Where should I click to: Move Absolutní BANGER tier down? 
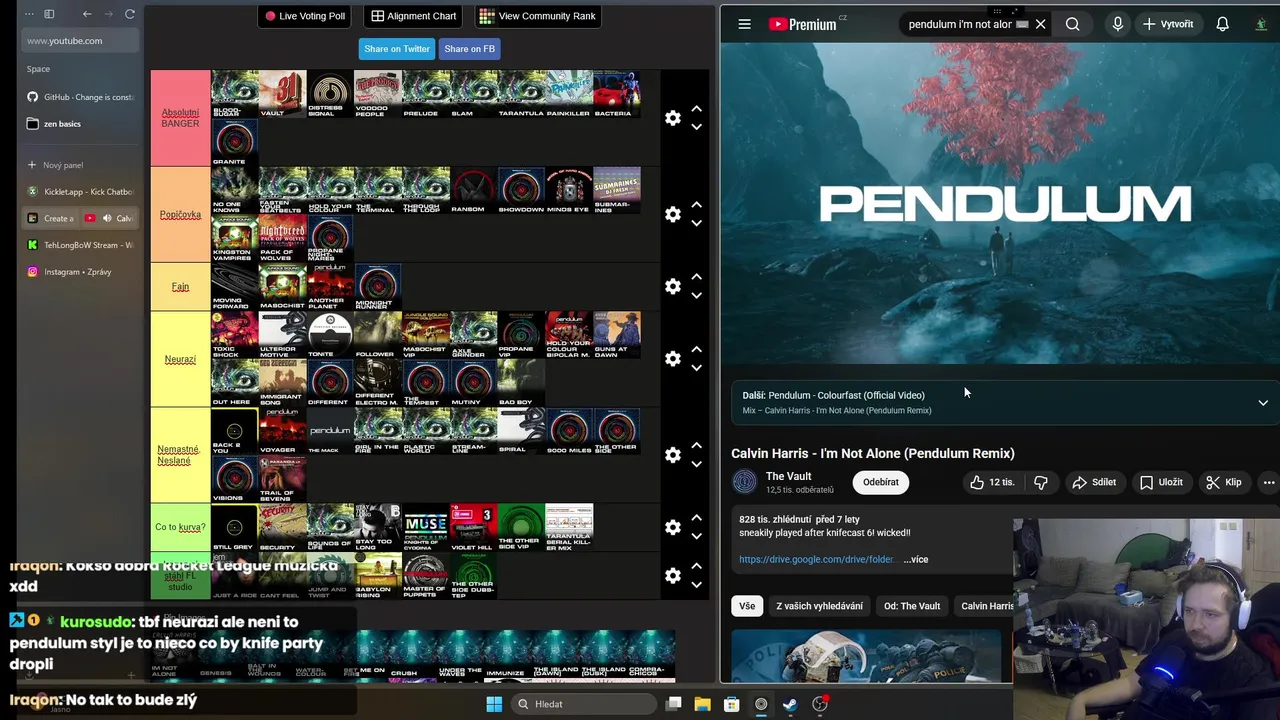pyautogui.click(x=696, y=127)
